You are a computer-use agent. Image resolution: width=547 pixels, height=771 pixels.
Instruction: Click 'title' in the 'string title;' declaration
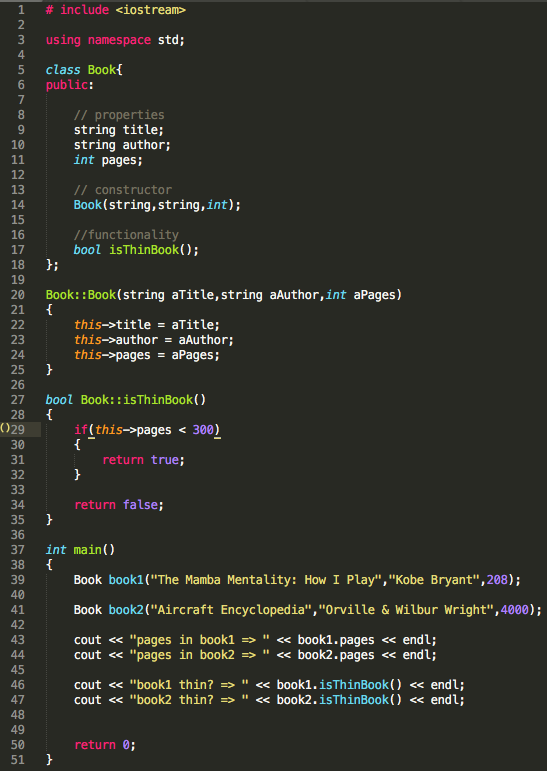tap(140, 130)
